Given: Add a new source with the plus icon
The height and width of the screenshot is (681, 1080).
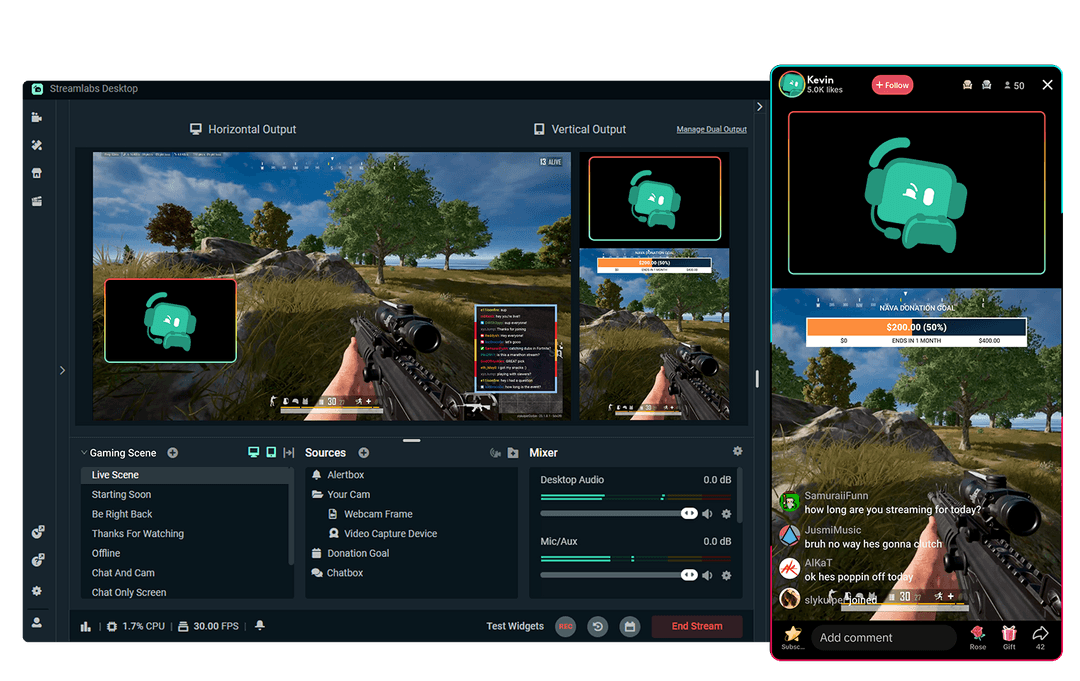Looking at the screenshot, I should pyautogui.click(x=364, y=453).
